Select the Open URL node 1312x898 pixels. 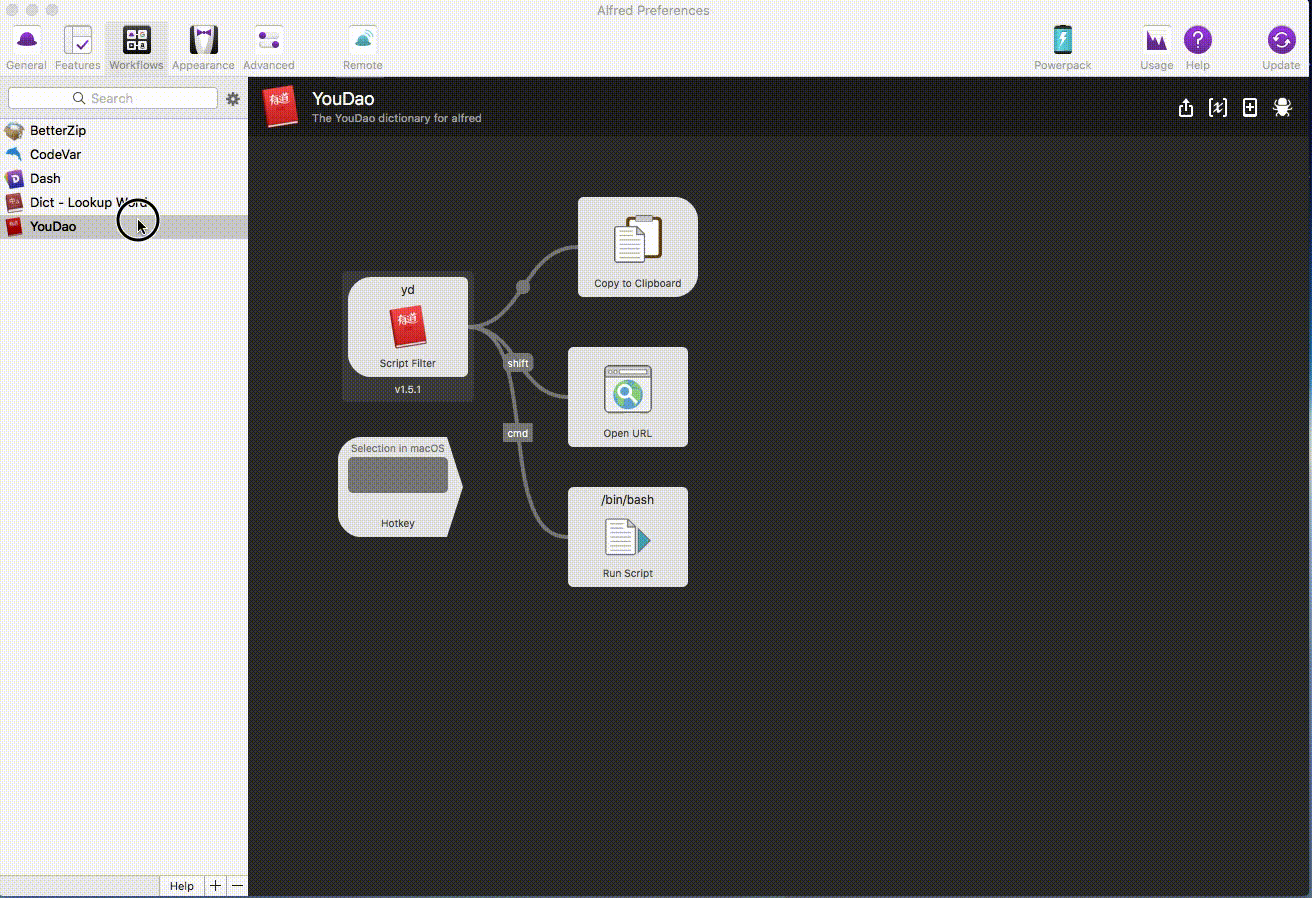628,397
